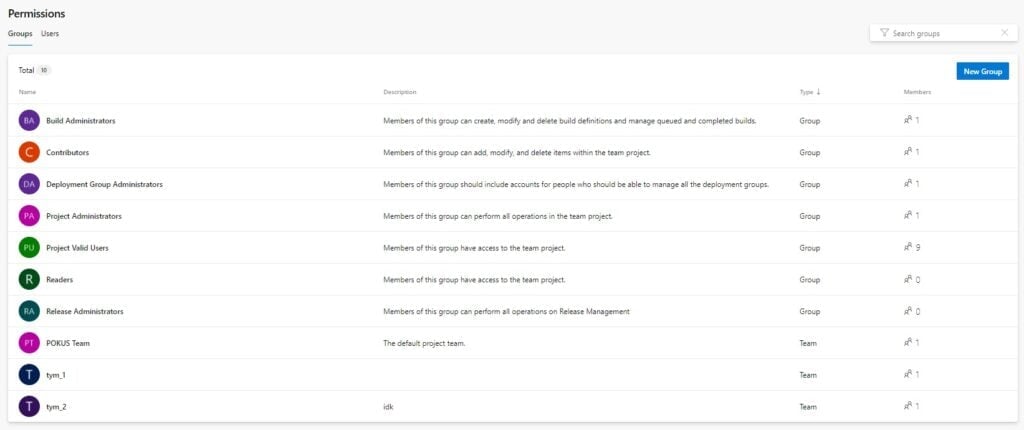Click the Deployment Group Administrators DA avatar
This screenshot has width=1024, height=430.
tap(29, 184)
